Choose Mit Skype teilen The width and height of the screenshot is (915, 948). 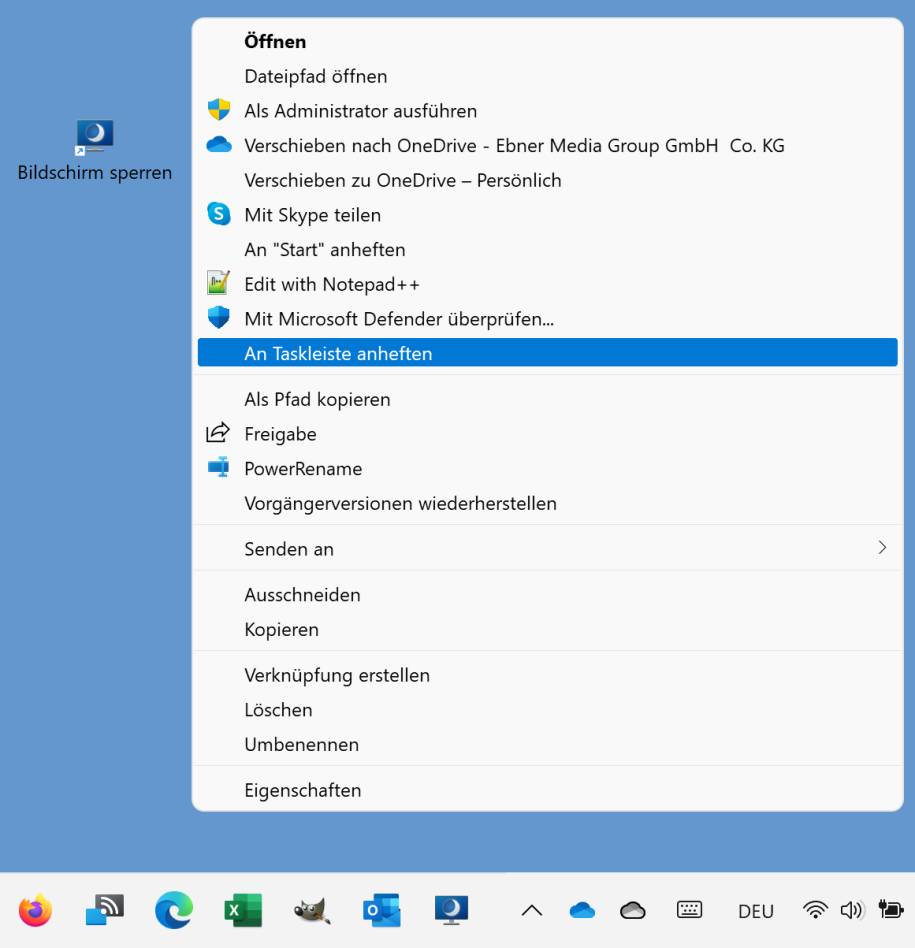[x=312, y=215]
